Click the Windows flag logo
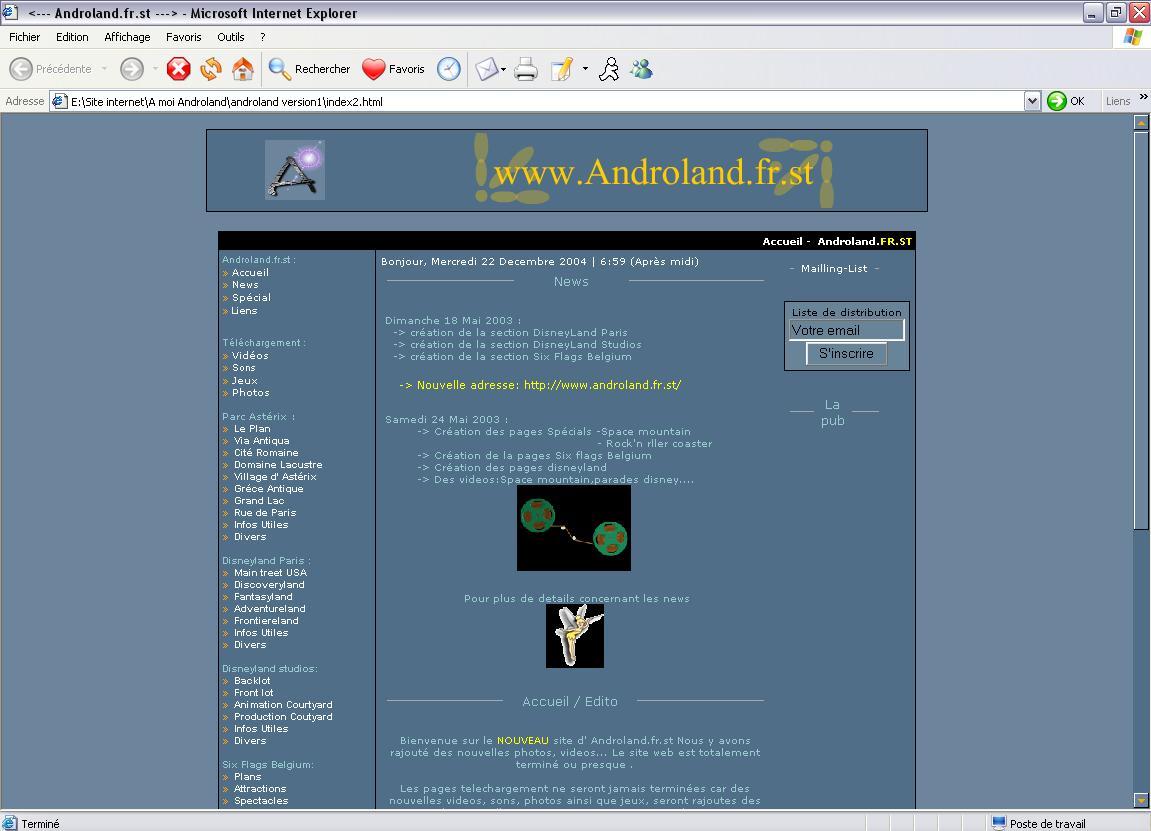This screenshot has height=831, width=1151. click(1133, 37)
